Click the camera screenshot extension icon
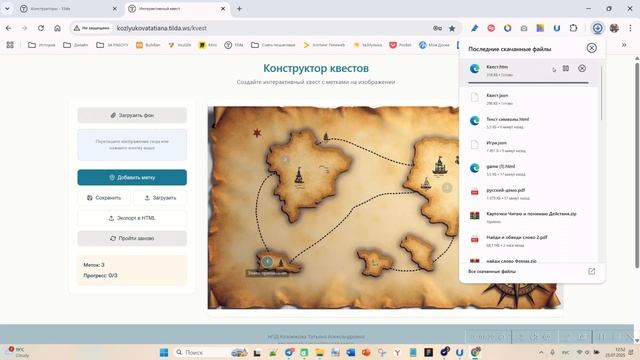The image size is (640, 360). pos(524,28)
